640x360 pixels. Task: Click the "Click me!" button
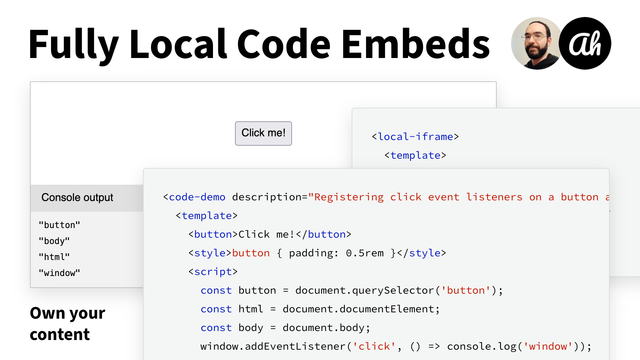(263, 133)
